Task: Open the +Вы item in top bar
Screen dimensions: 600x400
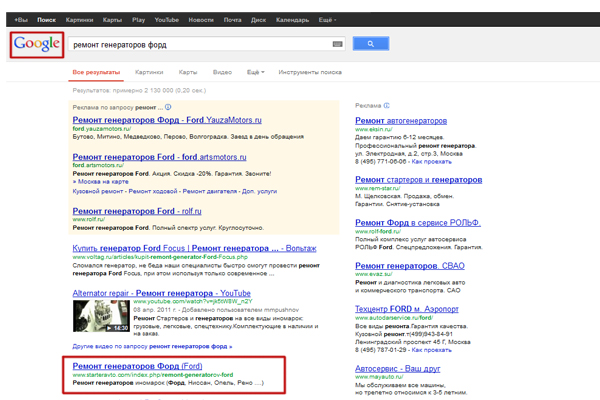Action: (21, 20)
